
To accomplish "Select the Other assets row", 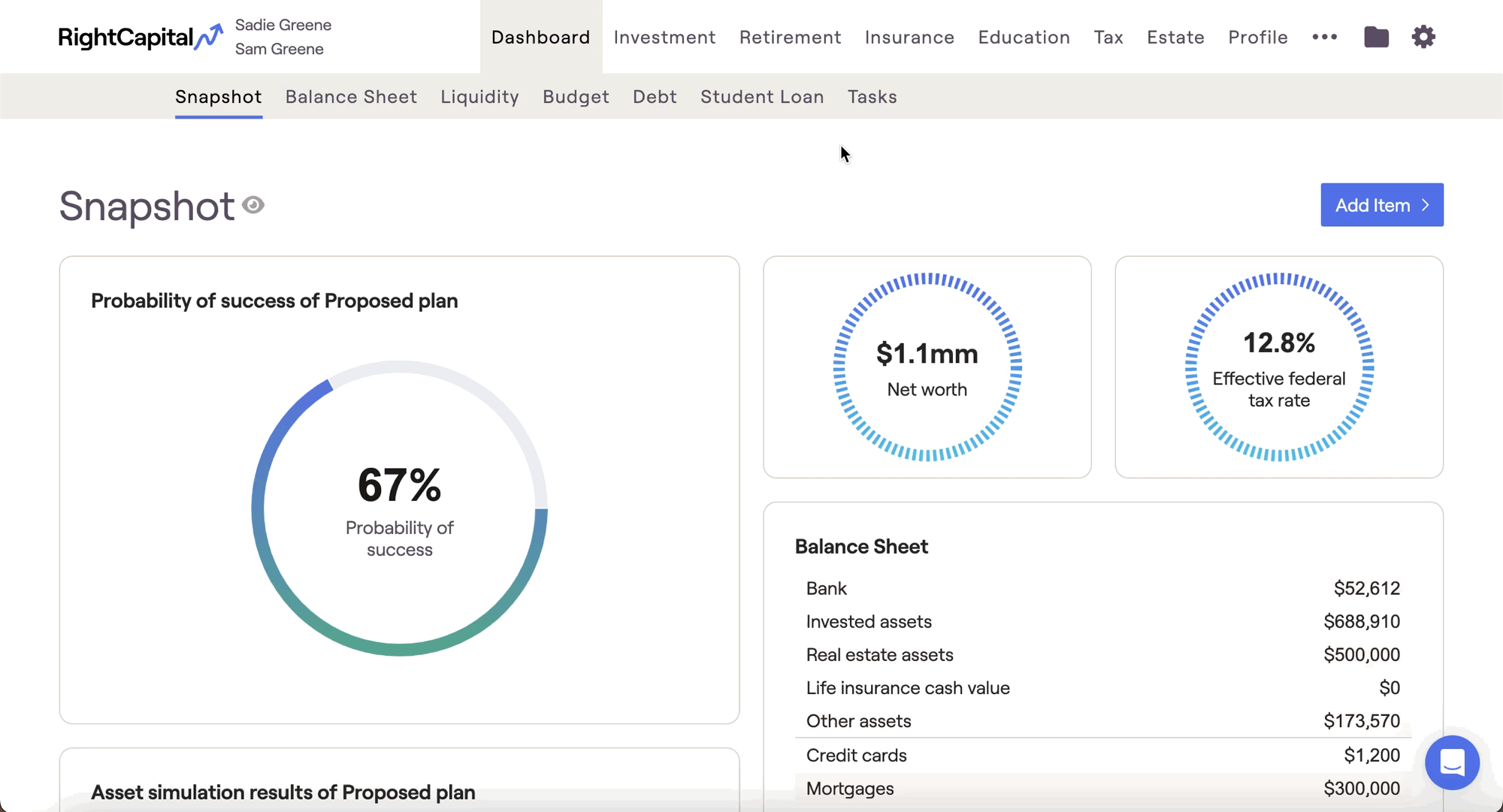I will pyautogui.click(x=1103, y=720).
